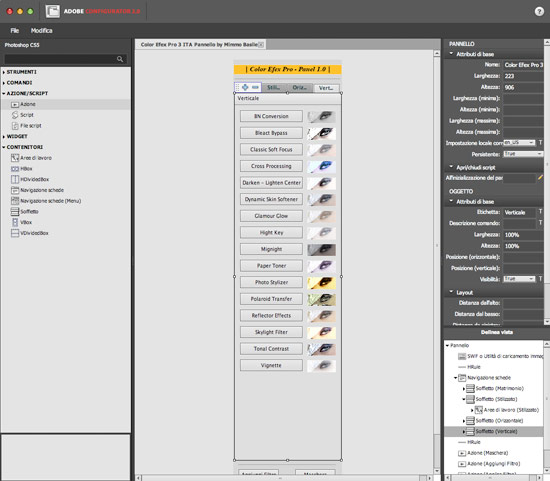This screenshot has height=481, width=550.
Task: Click the pencil edit script icon
Action: [541, 178]
